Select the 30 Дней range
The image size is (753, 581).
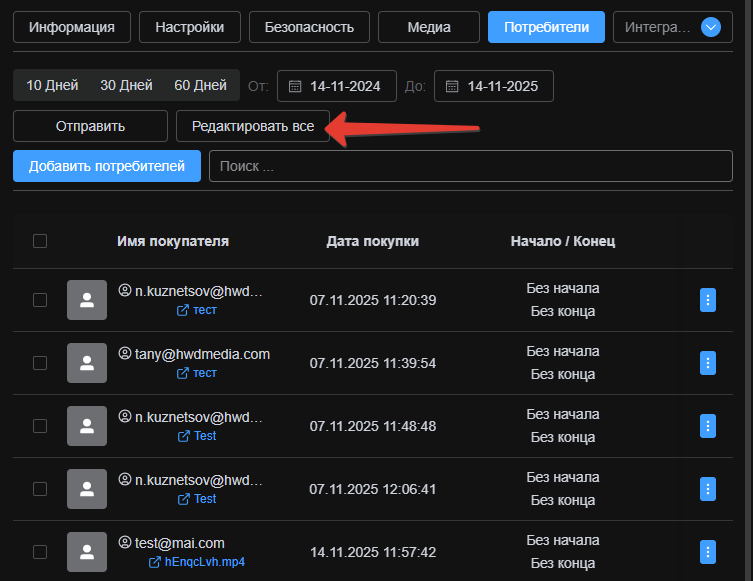[x=126, y=85]
